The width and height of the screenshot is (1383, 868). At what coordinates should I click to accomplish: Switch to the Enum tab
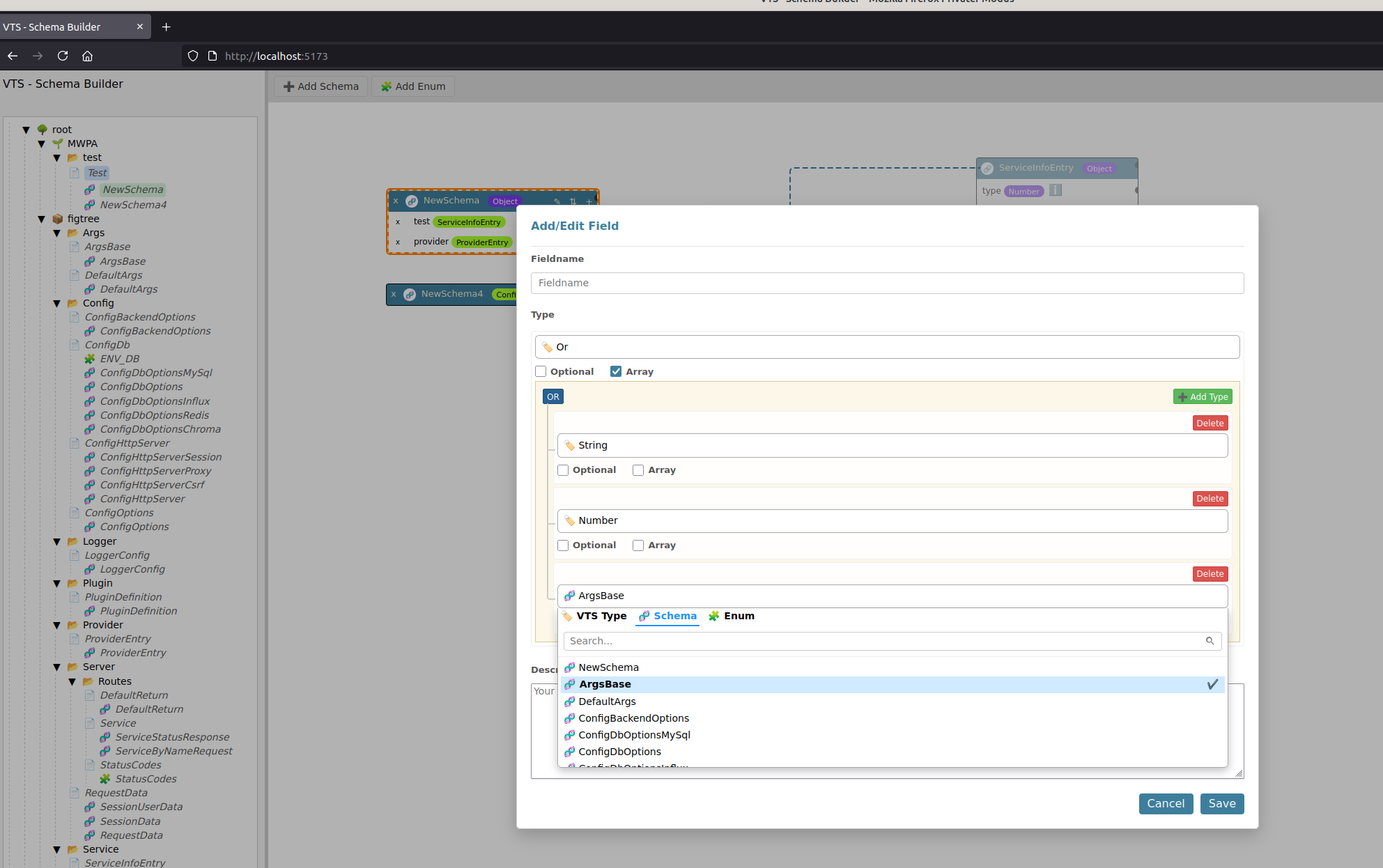pos(732,616)
